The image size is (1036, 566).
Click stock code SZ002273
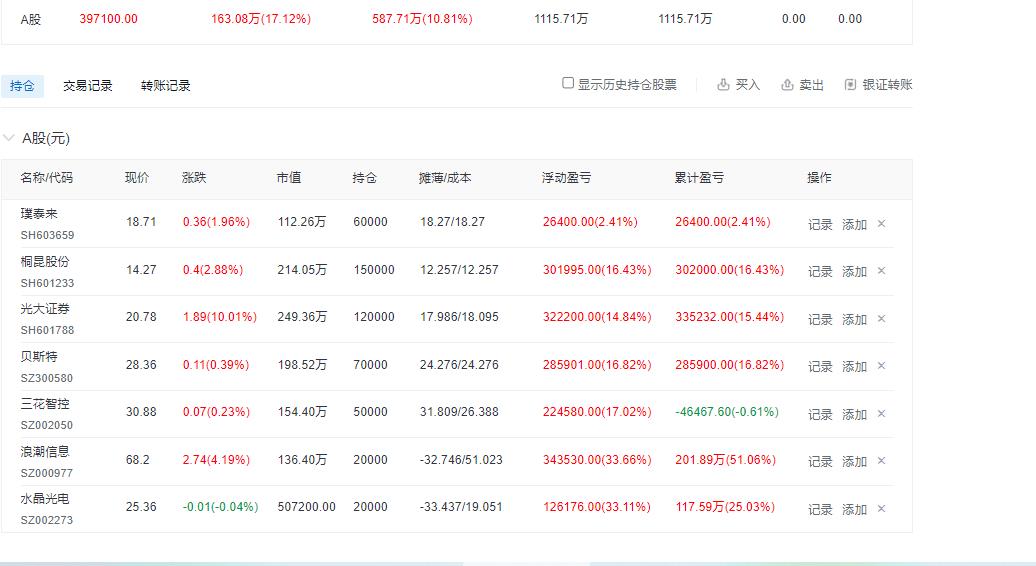pyautogui.click(x=47, y=520)
